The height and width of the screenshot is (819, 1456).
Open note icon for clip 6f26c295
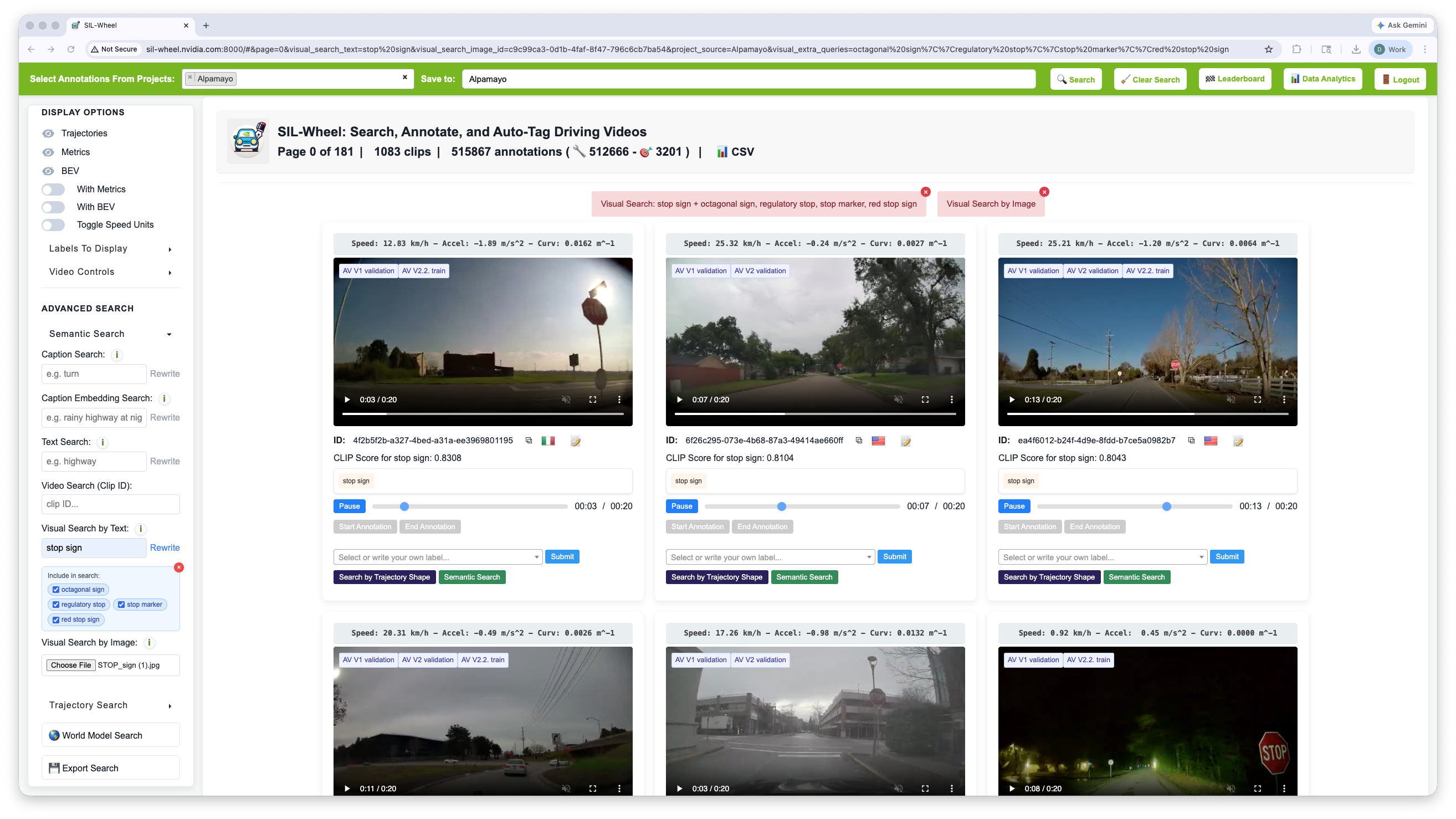click(905, 441)
